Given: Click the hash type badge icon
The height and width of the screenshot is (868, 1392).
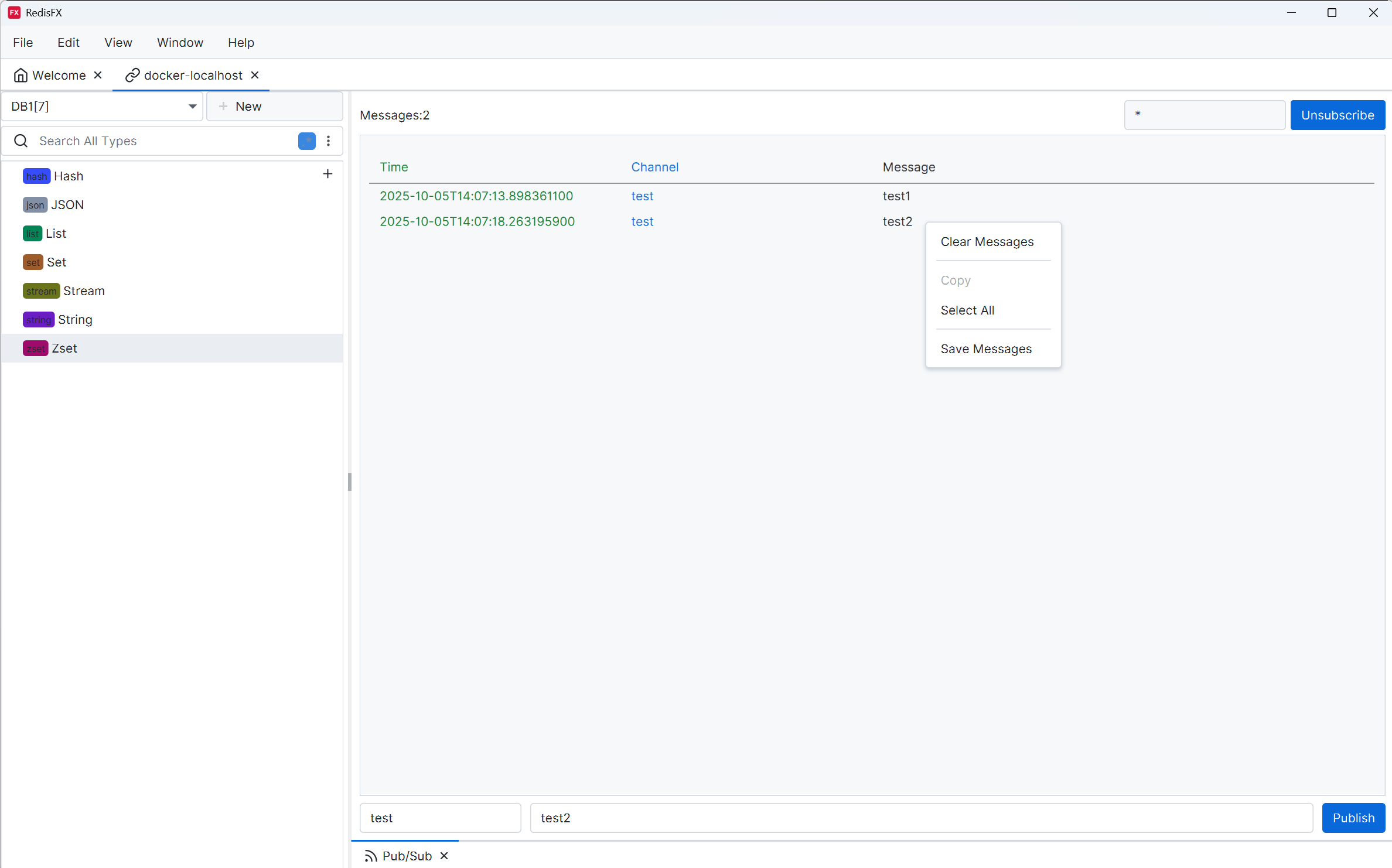Looking at the screenshot, I should point(36,176).
